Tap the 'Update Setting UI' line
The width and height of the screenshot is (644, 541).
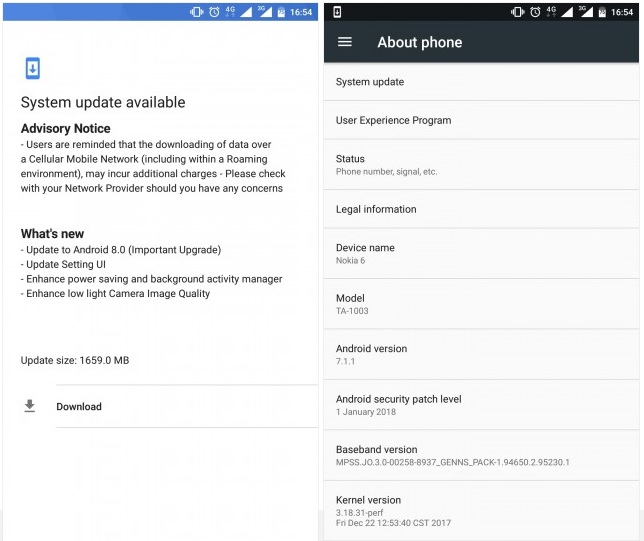[63, 264]
